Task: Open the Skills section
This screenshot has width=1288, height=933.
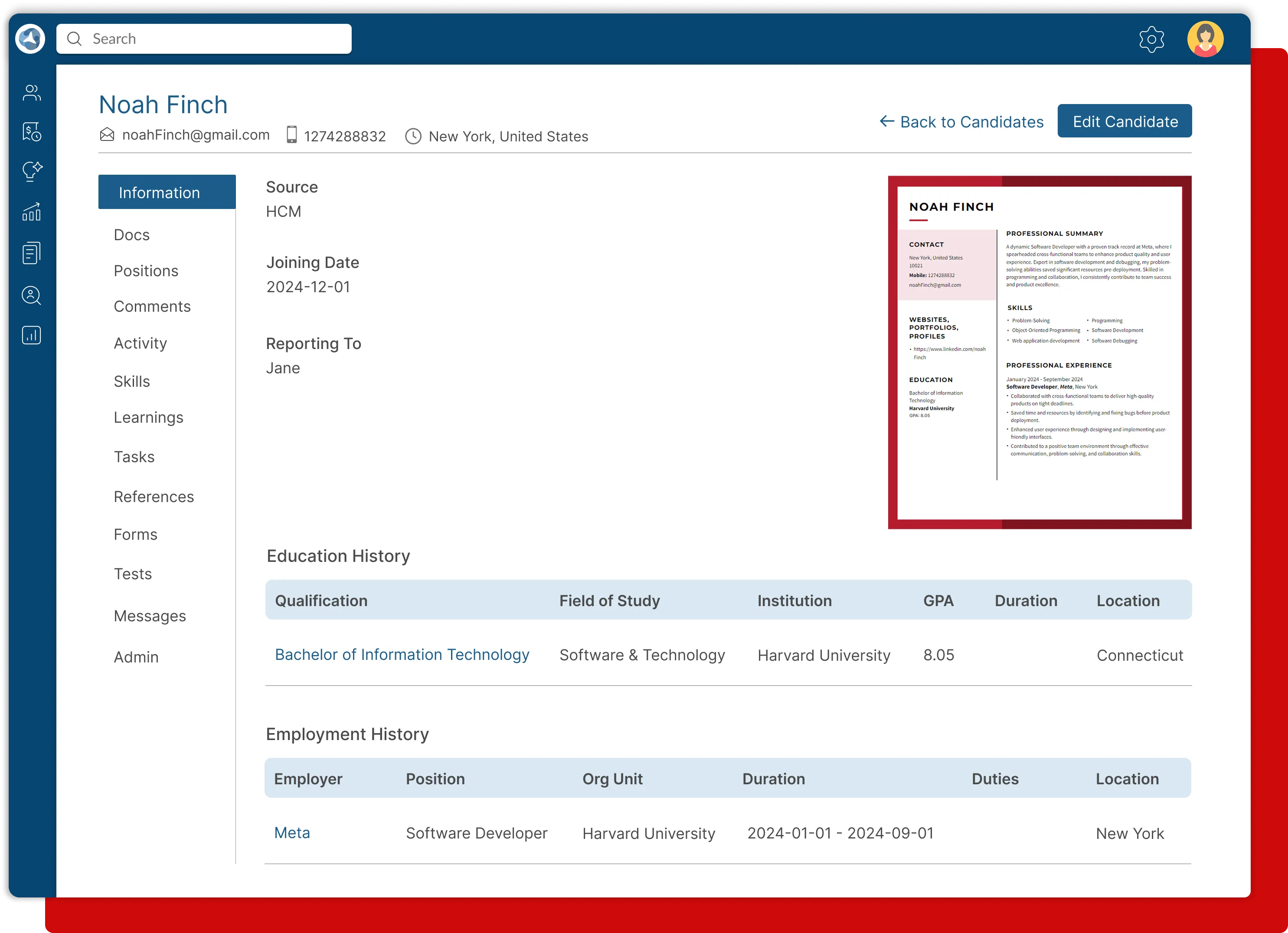Action: [132, 381]
